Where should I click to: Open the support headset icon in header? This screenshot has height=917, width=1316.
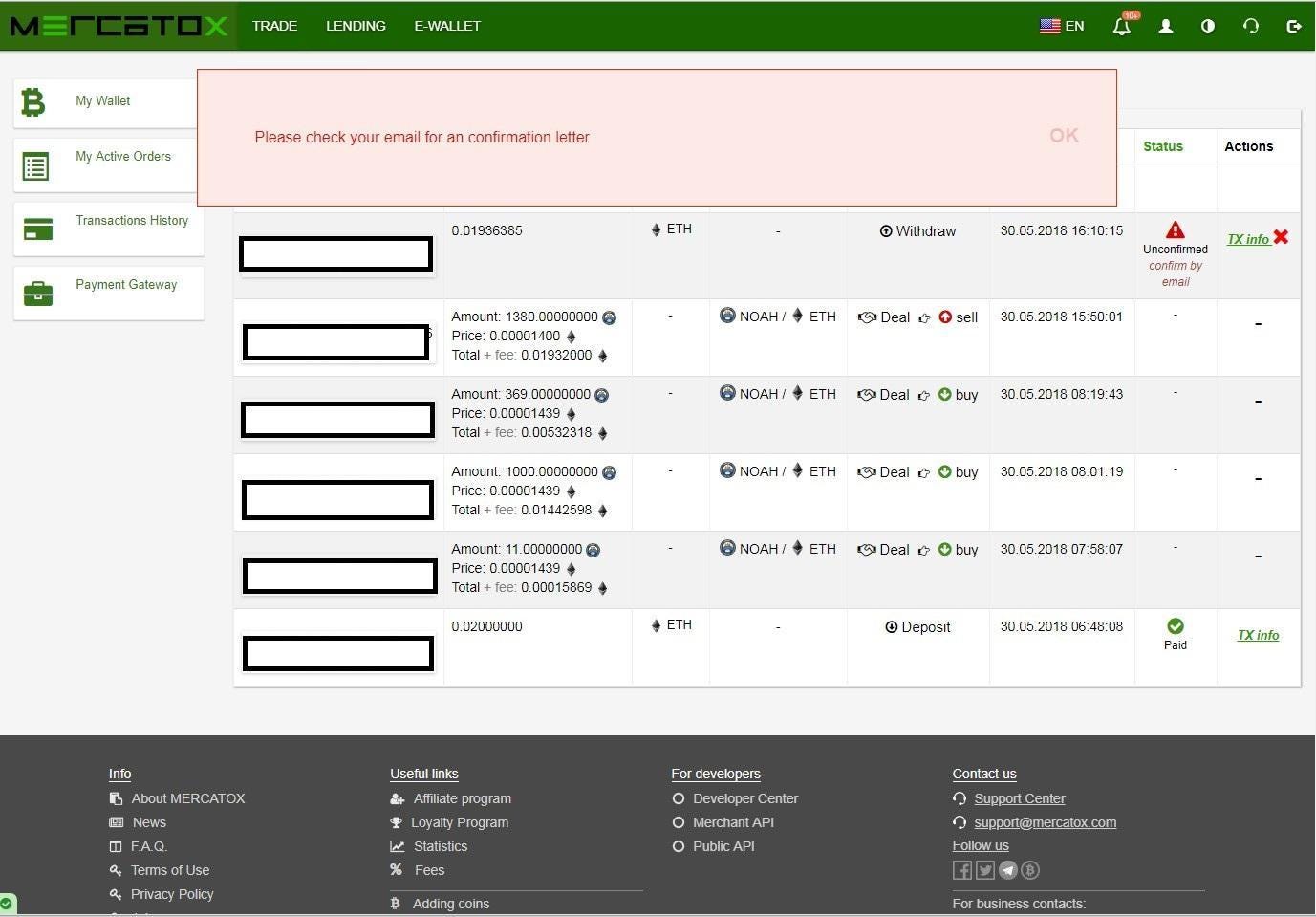[1251, 26]
